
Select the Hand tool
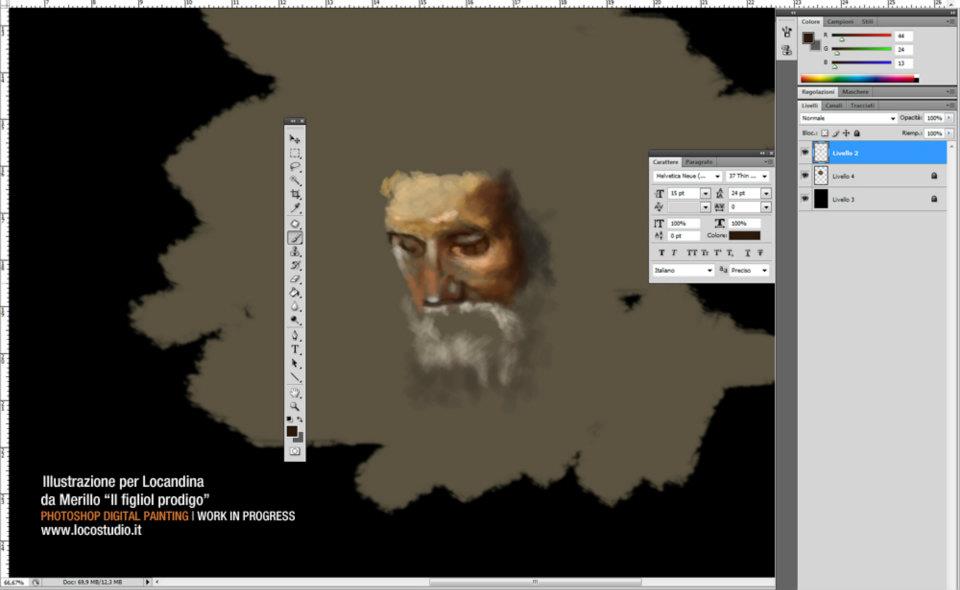[295, 393]
